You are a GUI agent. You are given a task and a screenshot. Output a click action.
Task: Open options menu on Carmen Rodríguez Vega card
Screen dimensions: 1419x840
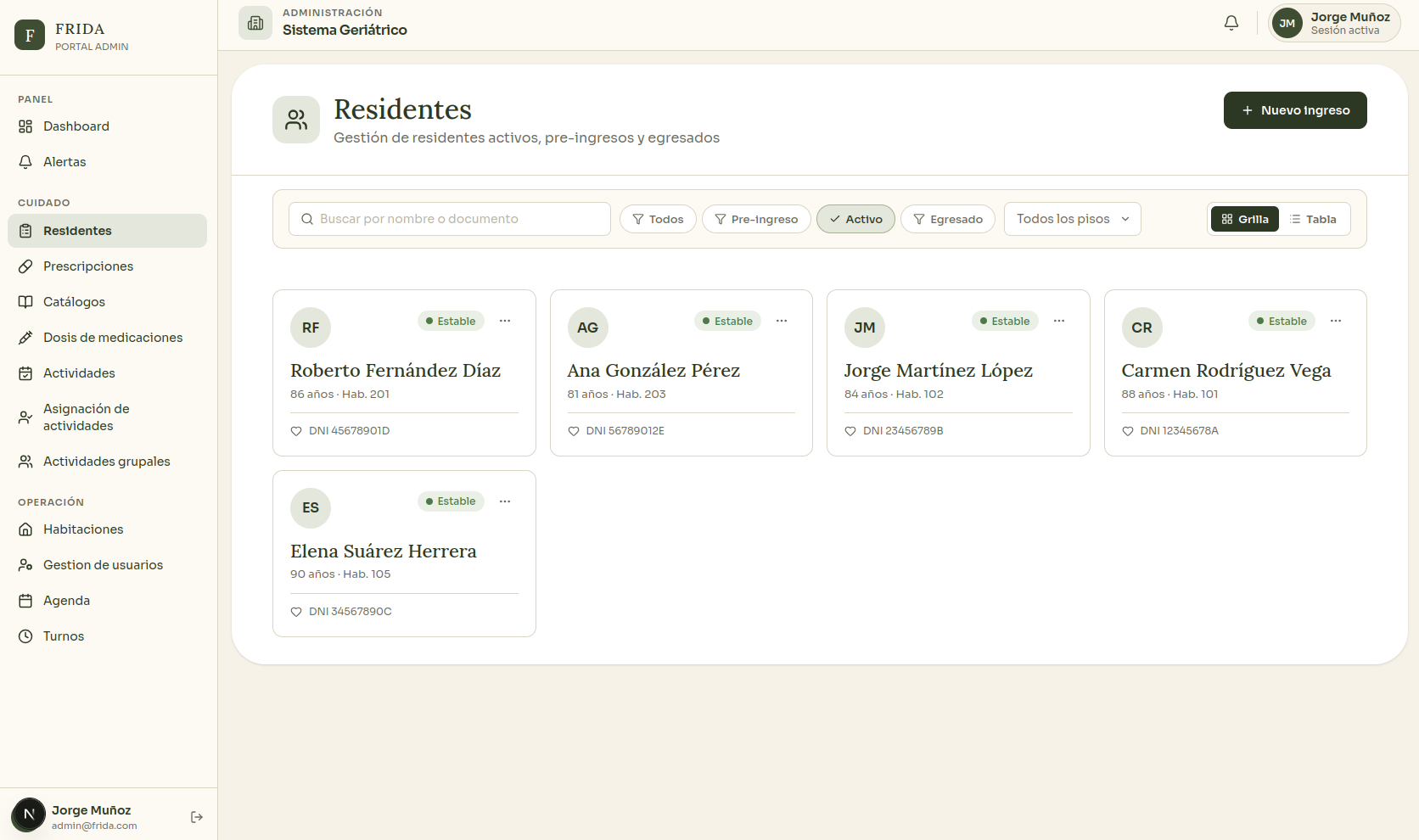1336,321
